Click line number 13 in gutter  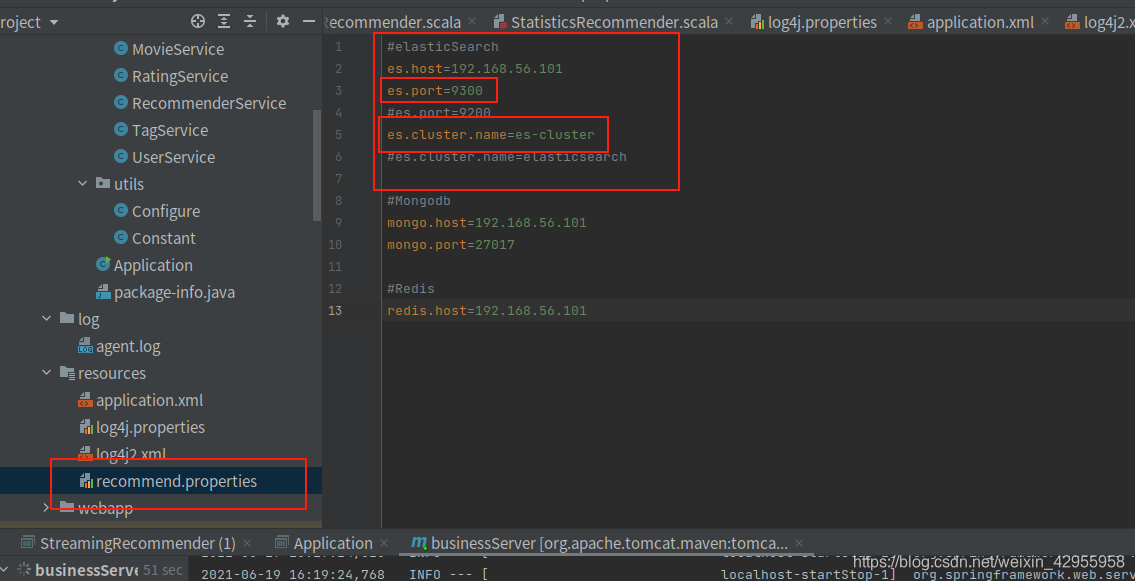[335, 310]
